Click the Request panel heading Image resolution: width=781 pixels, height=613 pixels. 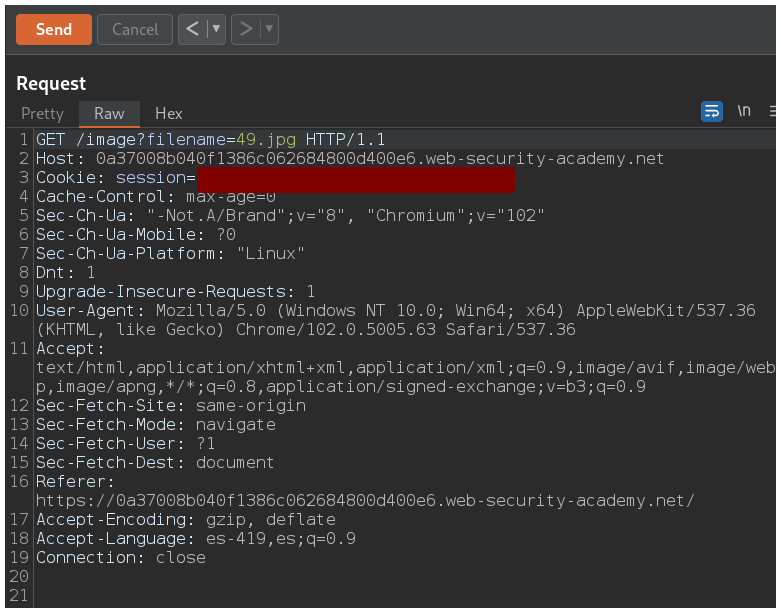(51, 84)
